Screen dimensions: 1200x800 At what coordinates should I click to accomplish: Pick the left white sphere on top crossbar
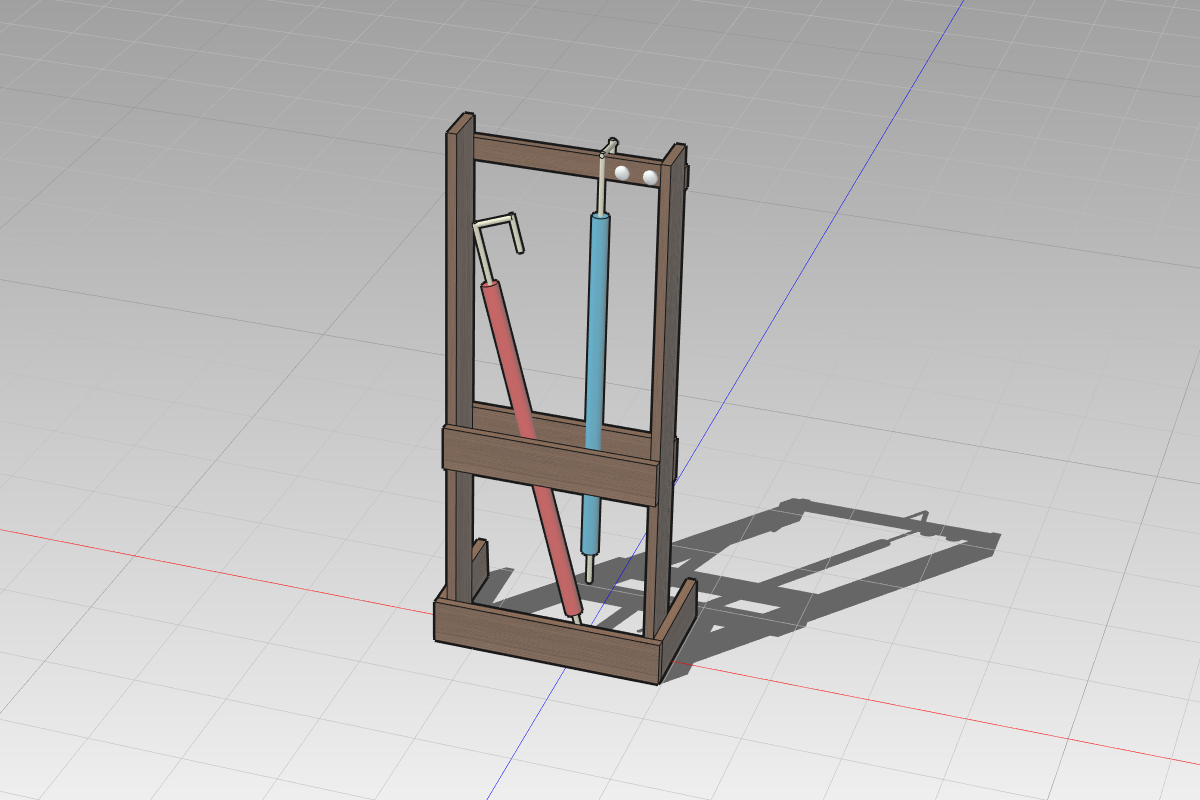pyautogui.click(x=622, y=173)
